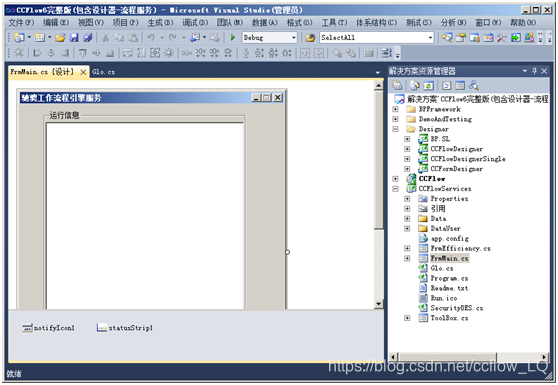Image resolution: width=558 pixels, height=385 pixels.
Task: Click the Paste clipboard icon
Action: [133, 37]
